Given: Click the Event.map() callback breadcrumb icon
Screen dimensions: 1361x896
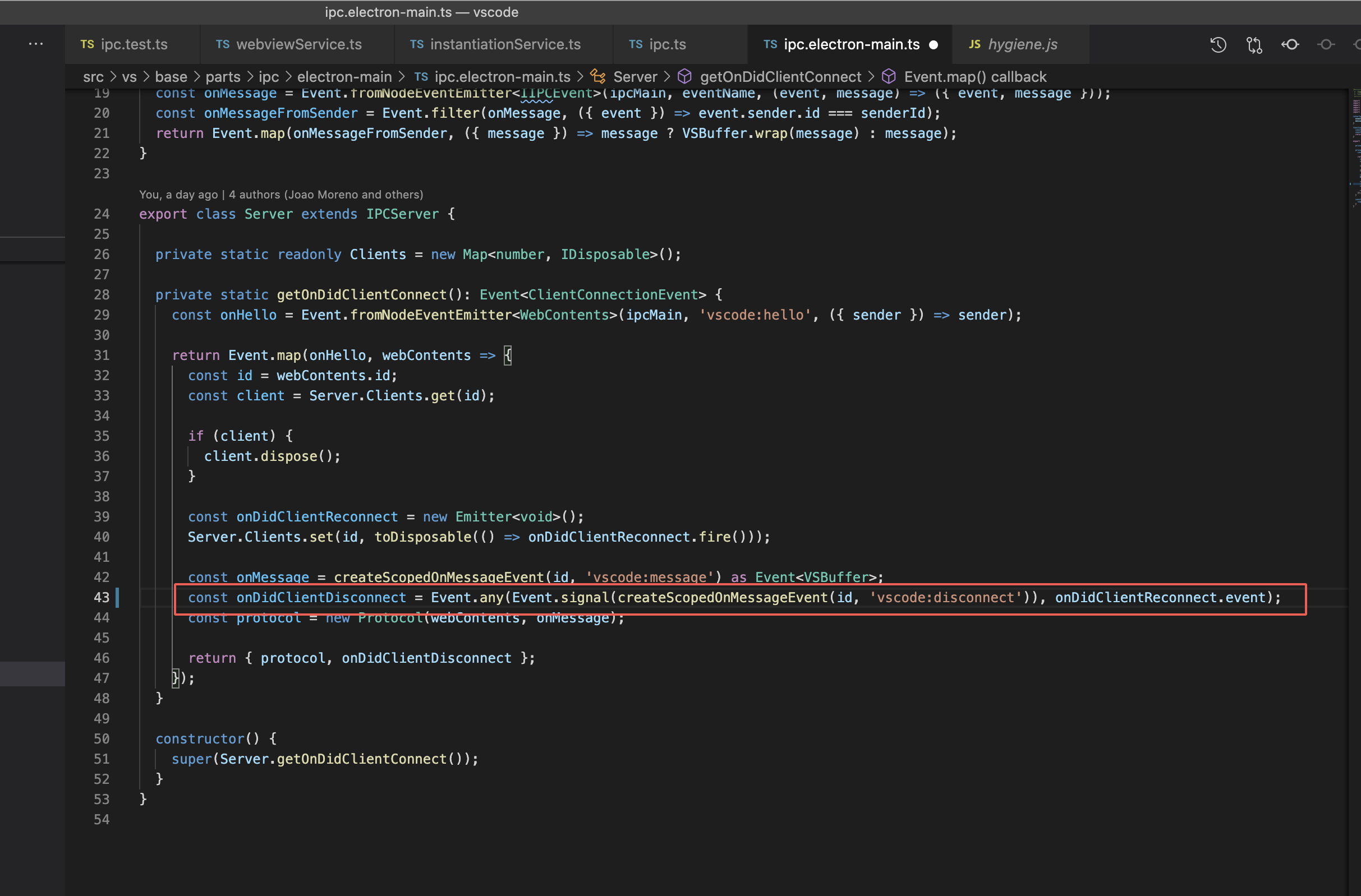Looking at the screenshot, I should click(x=889, y=76).
